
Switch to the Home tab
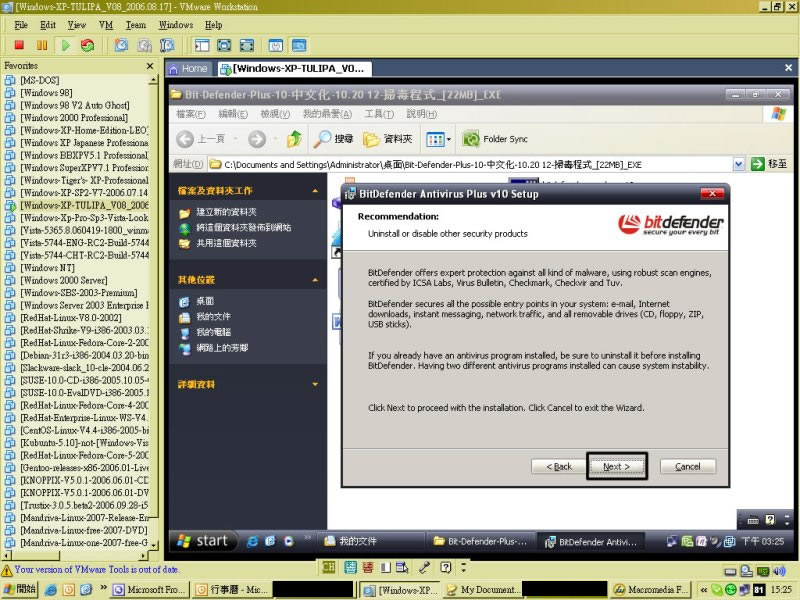[x=188, y=69]
